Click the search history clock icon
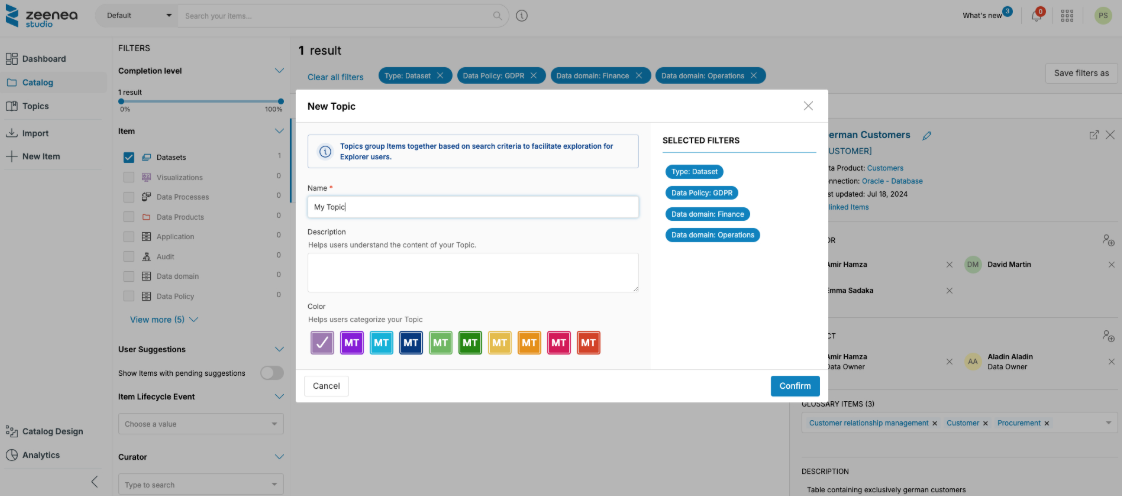Screen dimensions: 1122x496 coord(522,16)
